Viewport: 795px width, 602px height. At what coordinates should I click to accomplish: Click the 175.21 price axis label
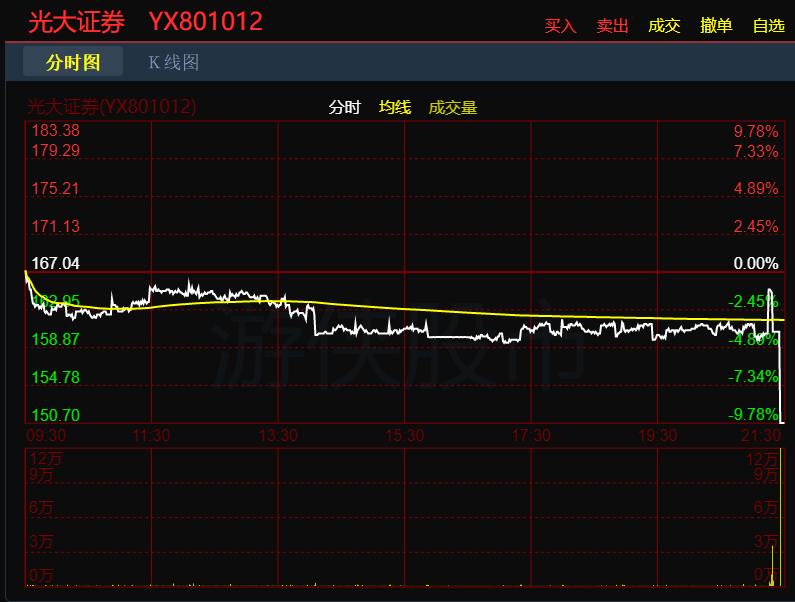pyautogui.click(x=56, y=188)
